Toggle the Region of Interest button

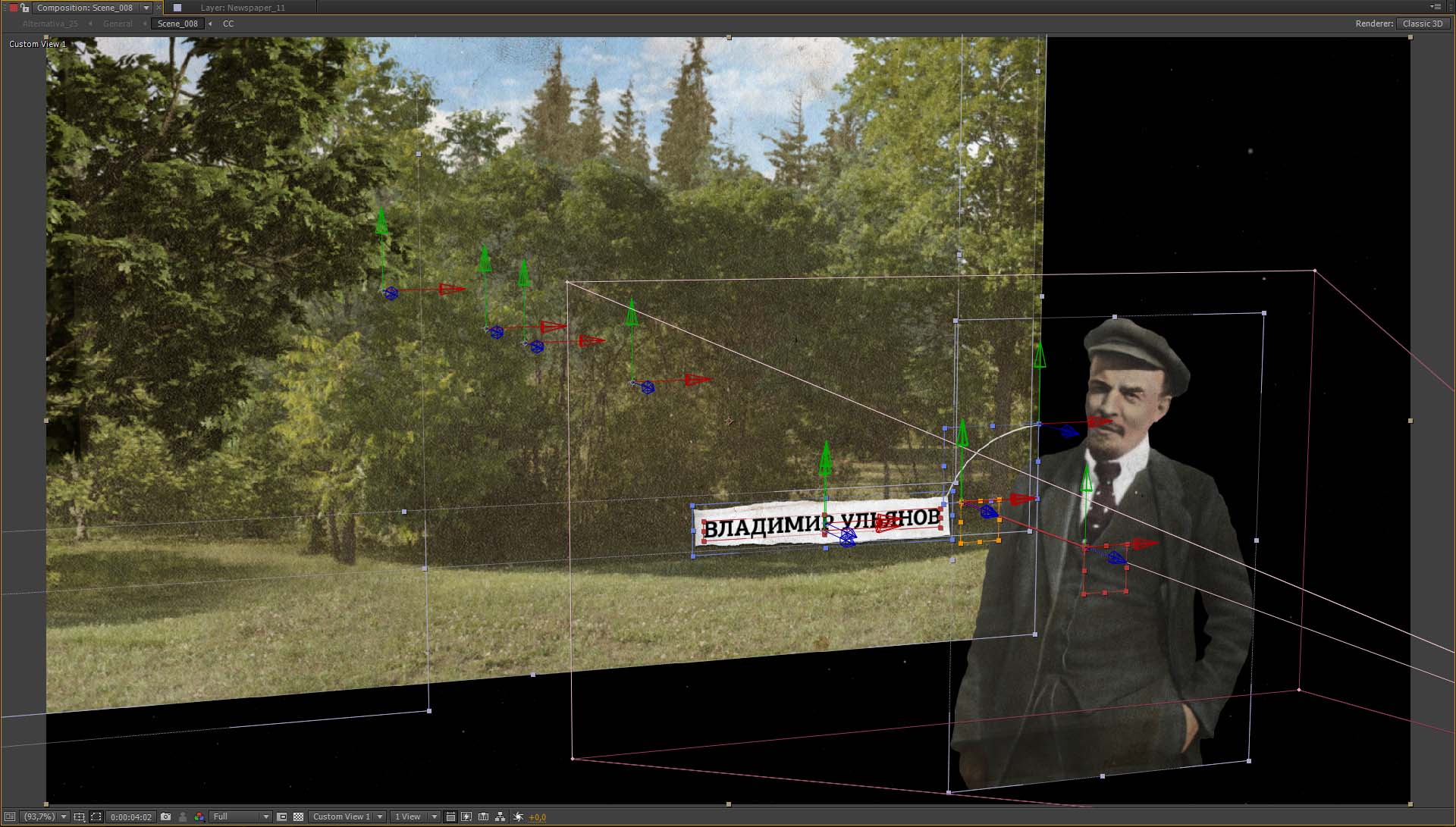(x=282, y=816)
